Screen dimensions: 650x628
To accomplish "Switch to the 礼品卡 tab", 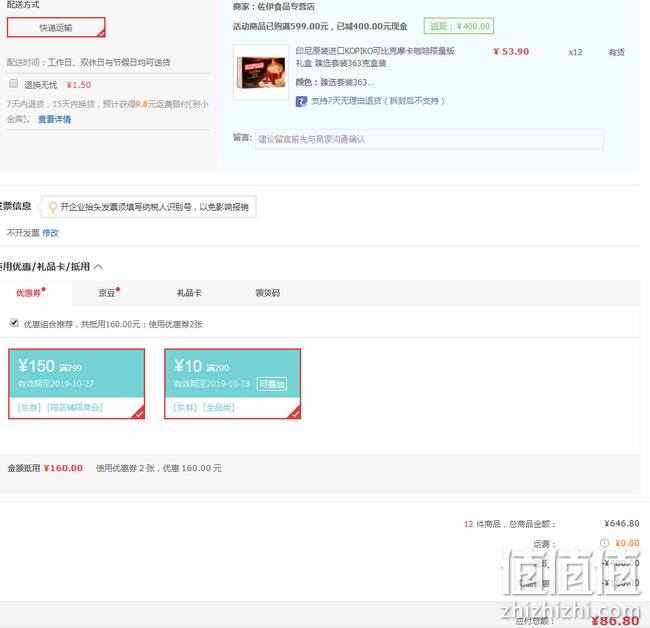I will [189, 293].
